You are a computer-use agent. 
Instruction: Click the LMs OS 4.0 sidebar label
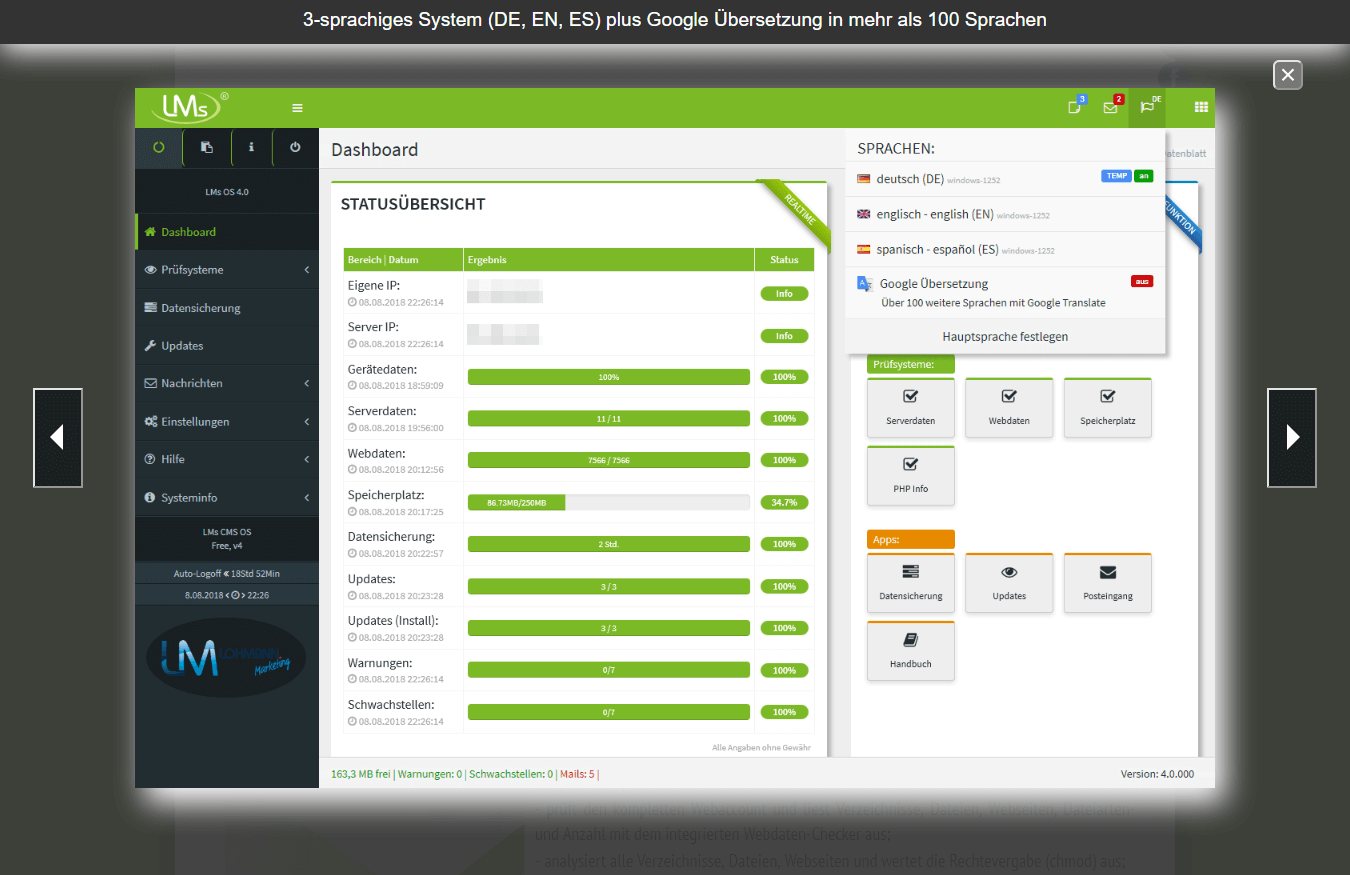[227, 191]
